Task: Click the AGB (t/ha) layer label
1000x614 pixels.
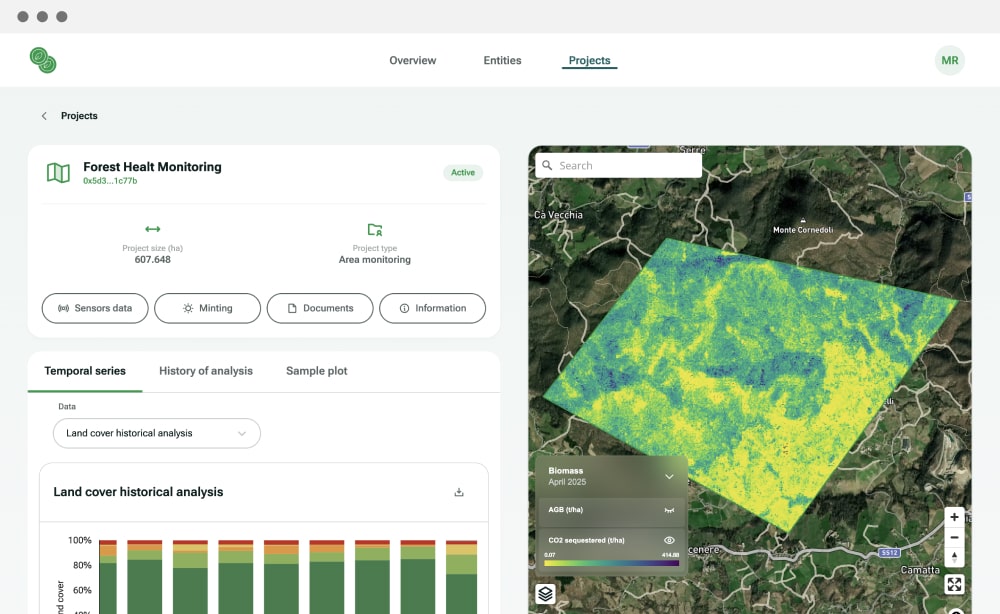Action: pyautogui.click(x=566, y=510)
